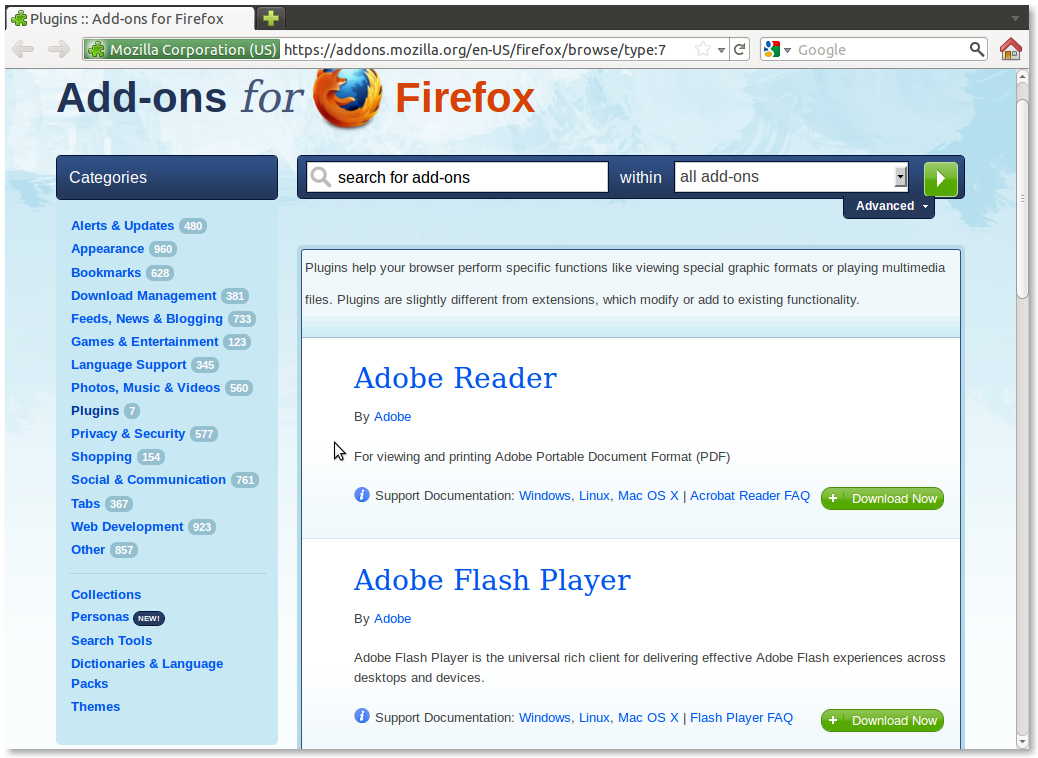Open the Themes link
Viewport: 1038px width, 758px height.
point(95,707)
